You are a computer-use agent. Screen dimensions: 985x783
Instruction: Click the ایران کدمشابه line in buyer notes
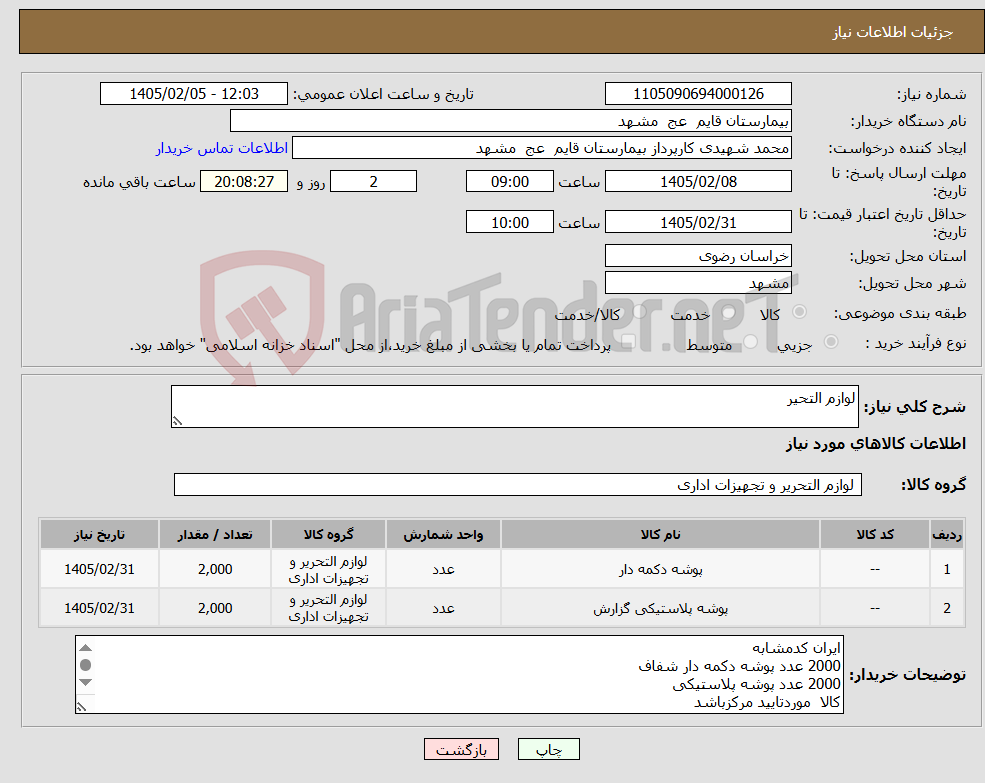point(796,648)
